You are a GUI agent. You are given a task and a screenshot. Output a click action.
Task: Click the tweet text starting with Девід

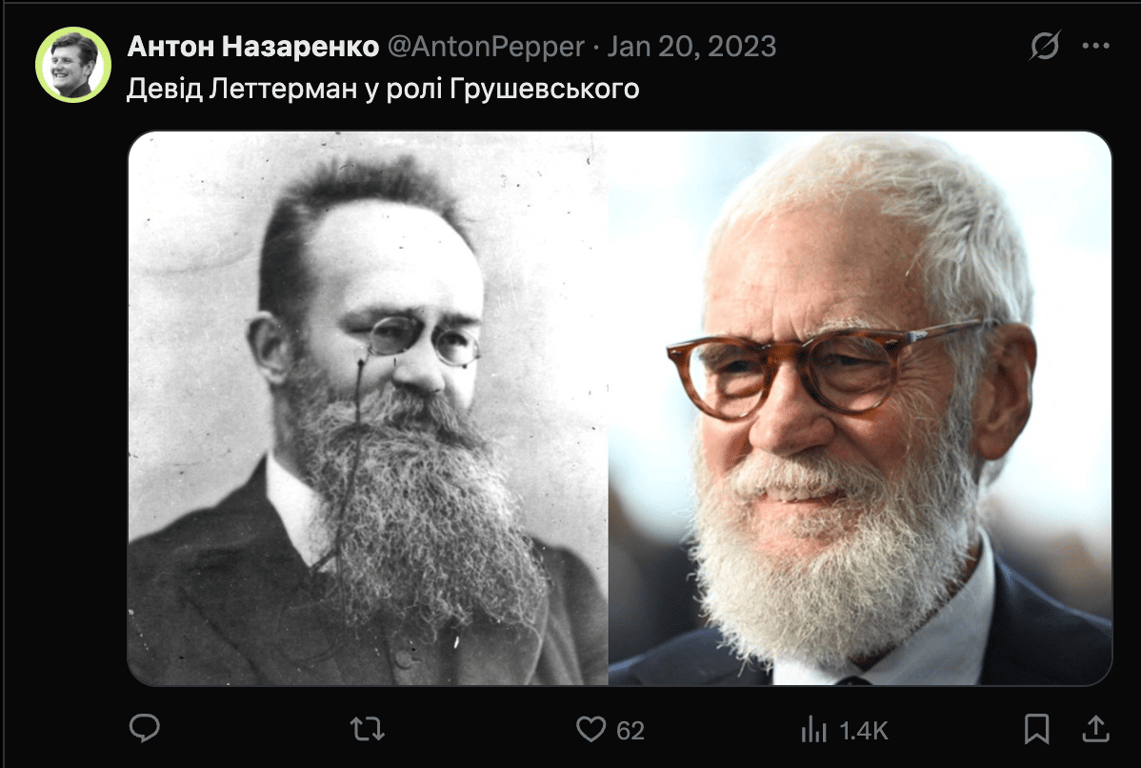pyautogui.click(x=383, y=89)
